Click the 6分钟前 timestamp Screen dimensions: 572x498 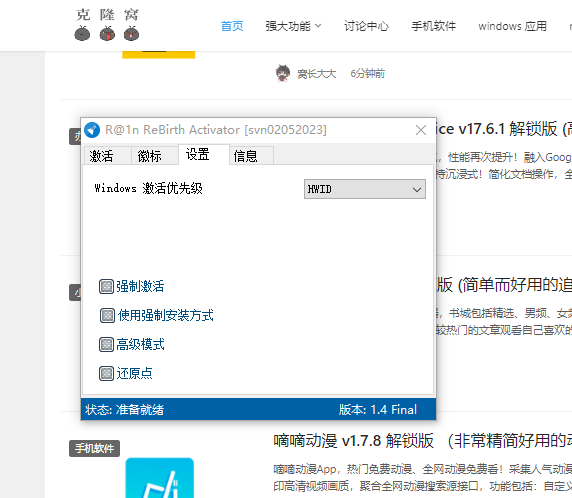[x=367, y=74]
